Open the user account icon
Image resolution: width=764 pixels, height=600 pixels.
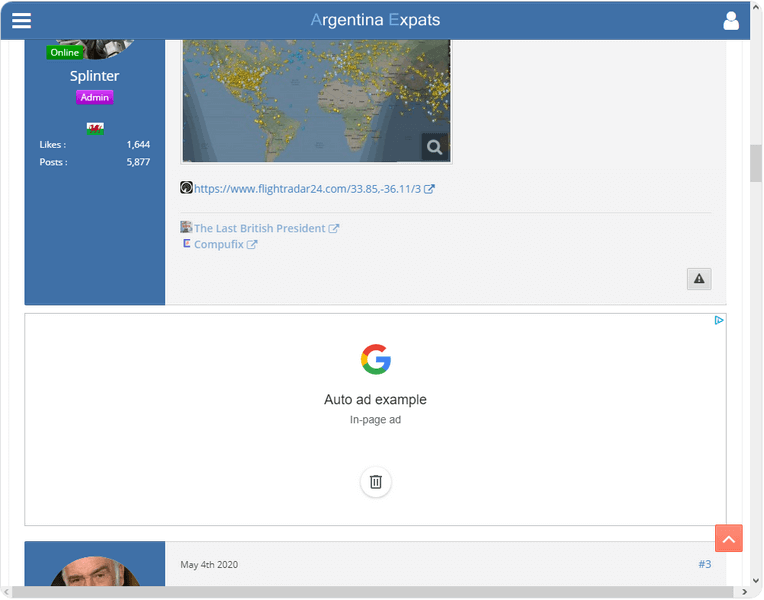point(730,20)
